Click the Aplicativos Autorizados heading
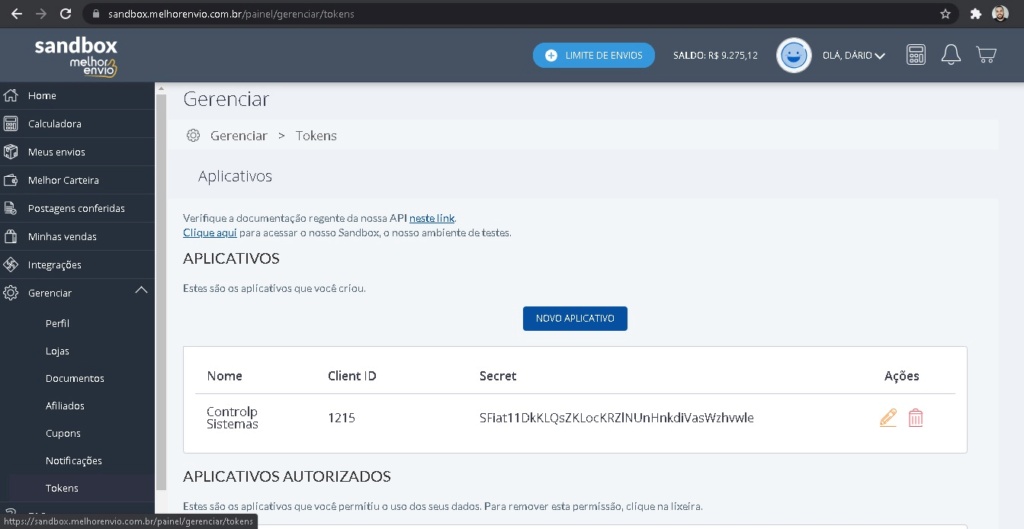 tap(287, 476)
